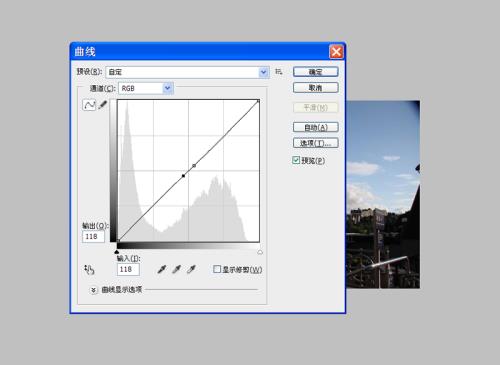Click the Cancel button
500x365 pixels.
click(x=316, y=88)
